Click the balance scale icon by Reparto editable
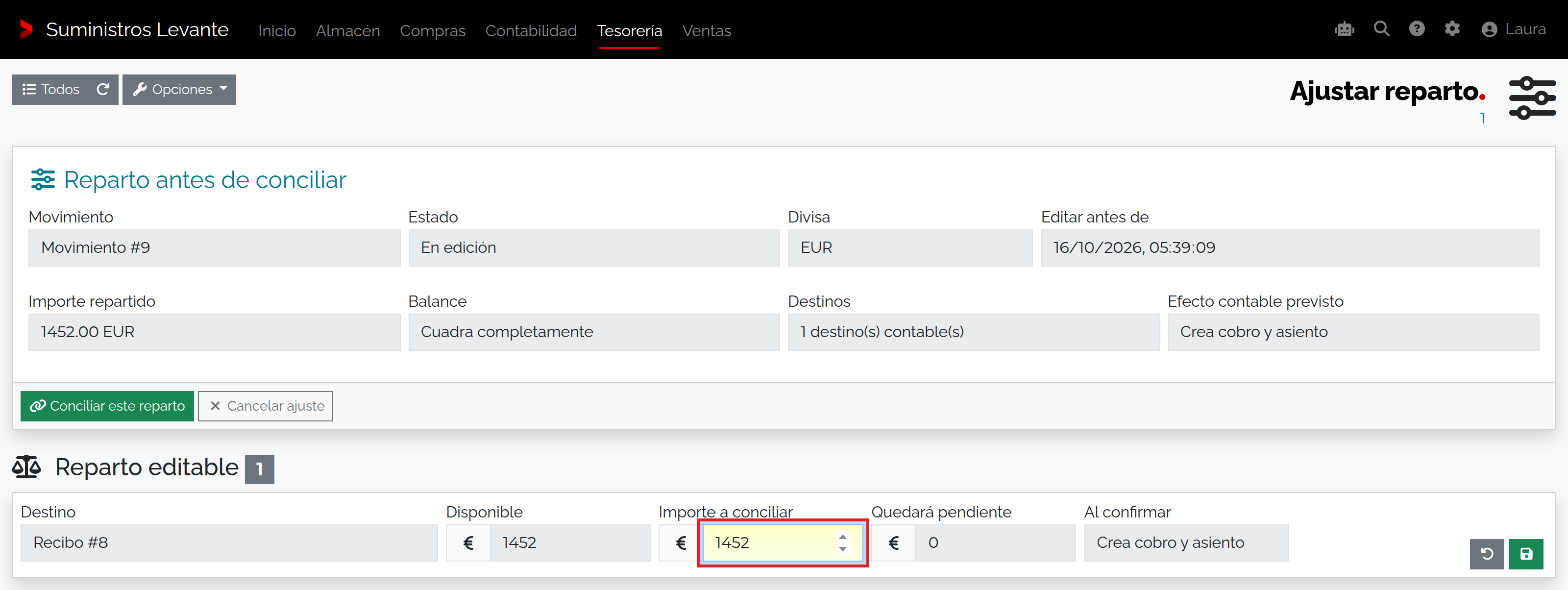This screenshot has height=590, width=1568. pos(27,467)
